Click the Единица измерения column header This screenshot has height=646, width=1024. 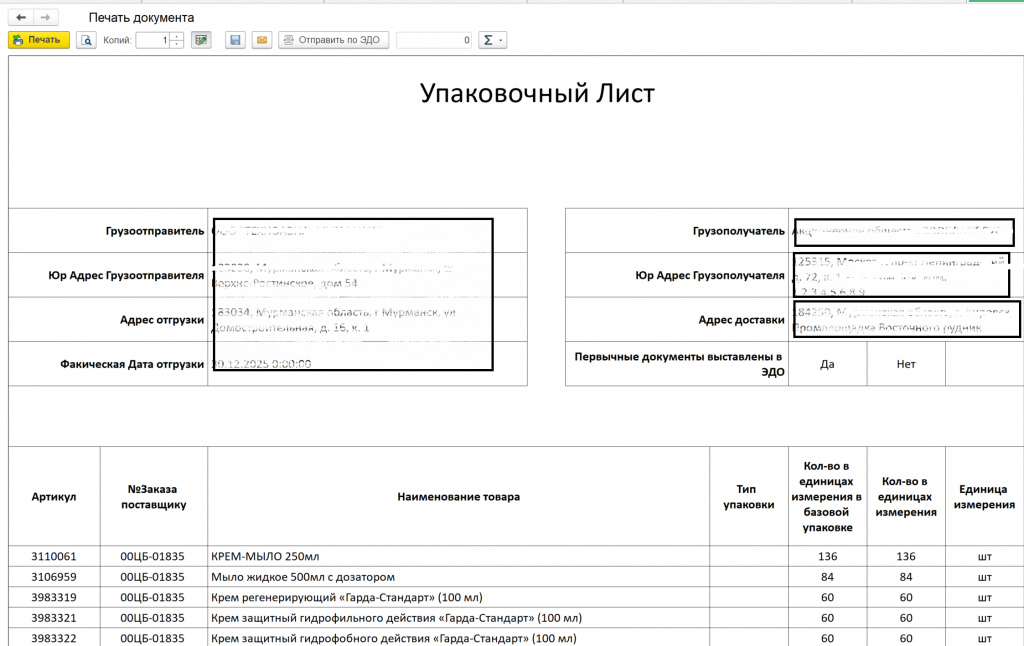(x=984, y=496)
